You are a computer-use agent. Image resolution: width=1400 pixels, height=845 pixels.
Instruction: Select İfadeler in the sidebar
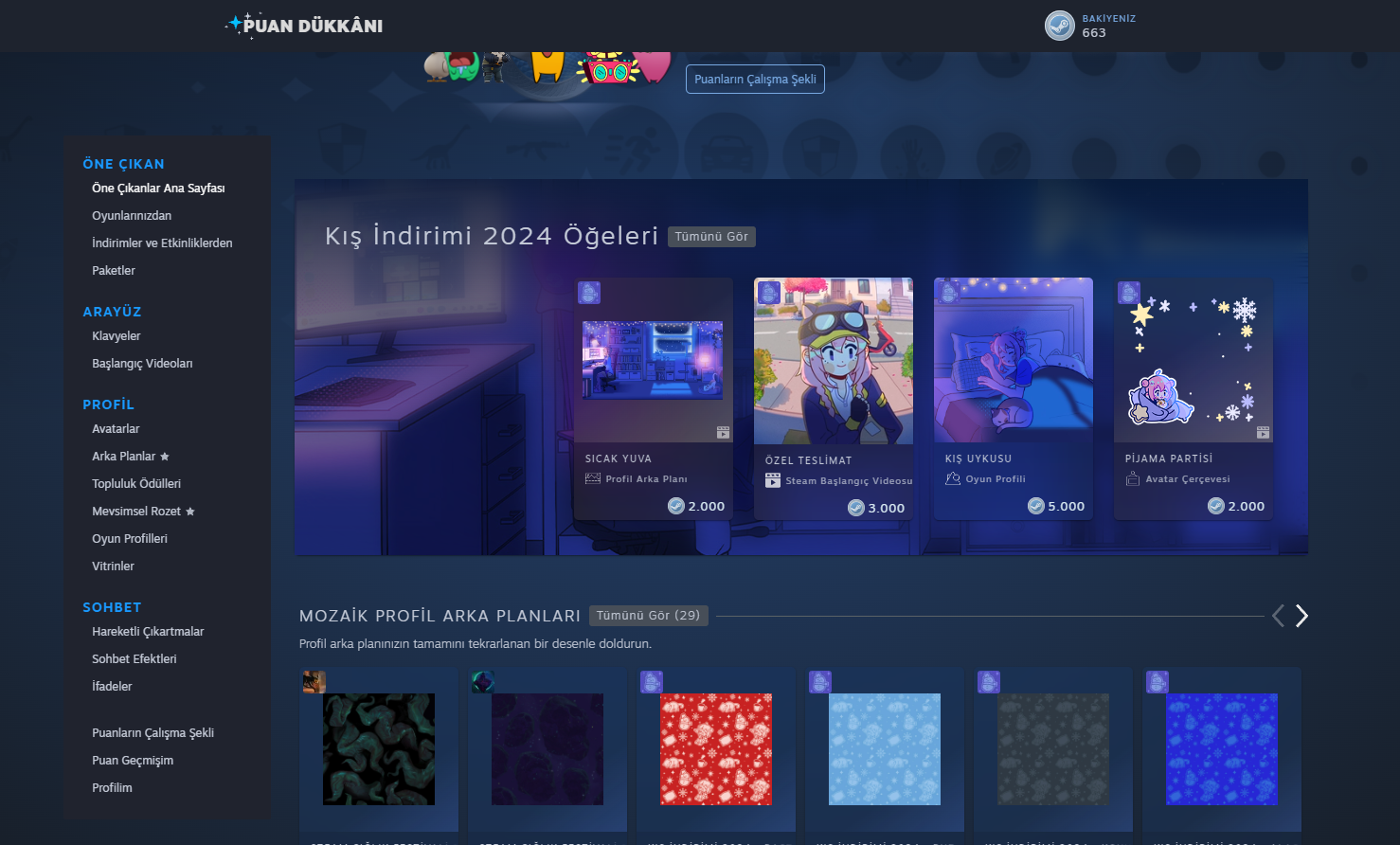tap(112, 687)
